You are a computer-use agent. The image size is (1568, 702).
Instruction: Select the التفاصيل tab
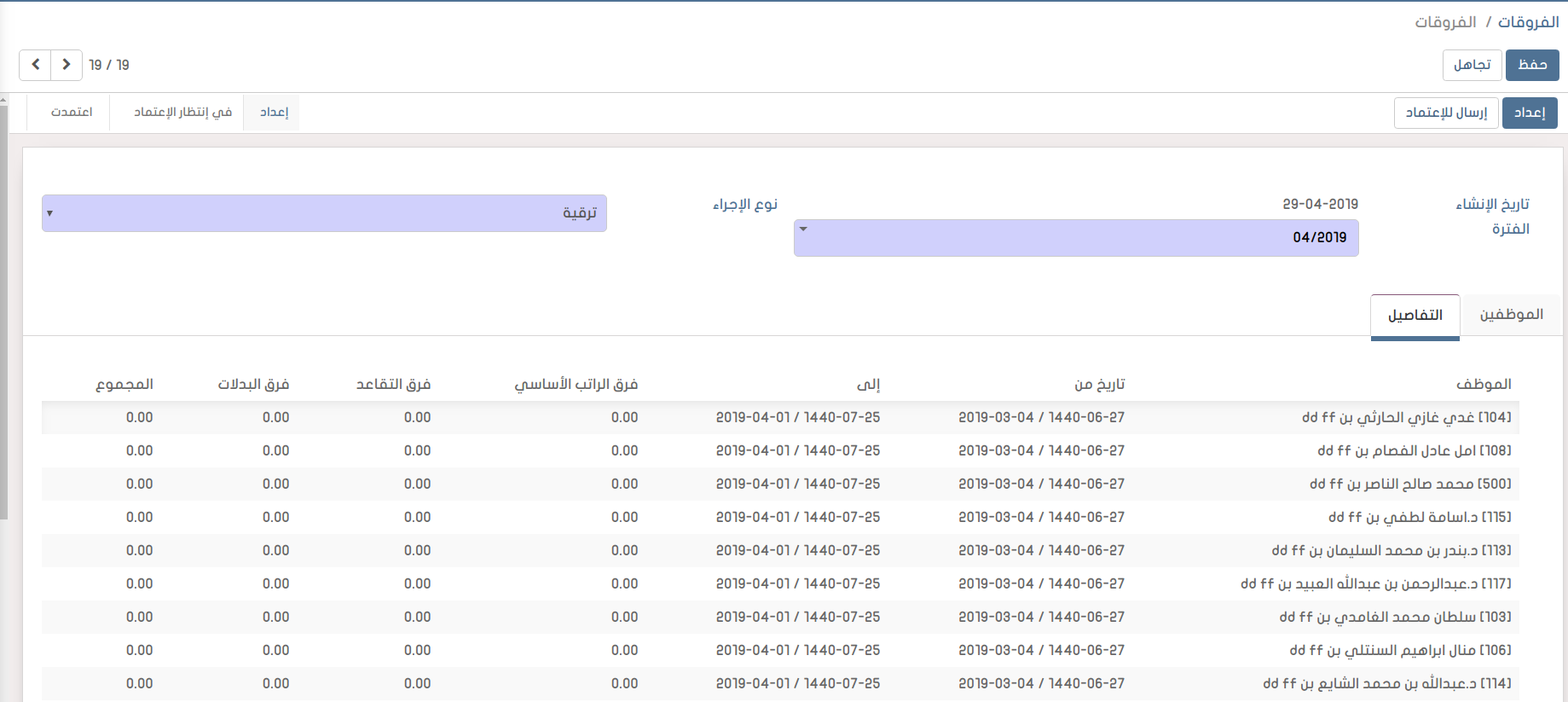pyautogui.click(x=1415, y=316)
